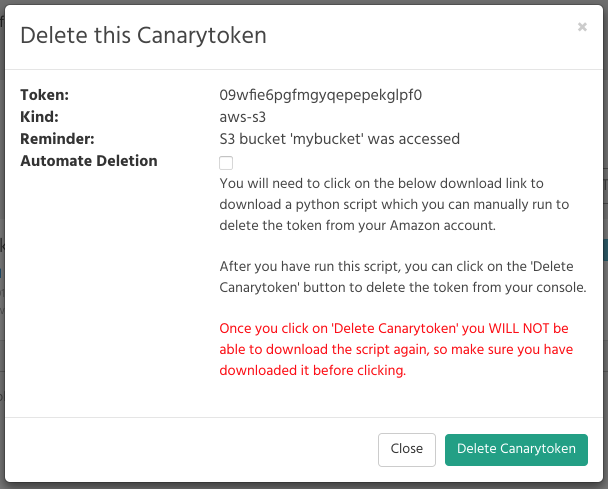608x489 pixels.
Task: Click the Automate Deletion label
Action: coord(89,161)
